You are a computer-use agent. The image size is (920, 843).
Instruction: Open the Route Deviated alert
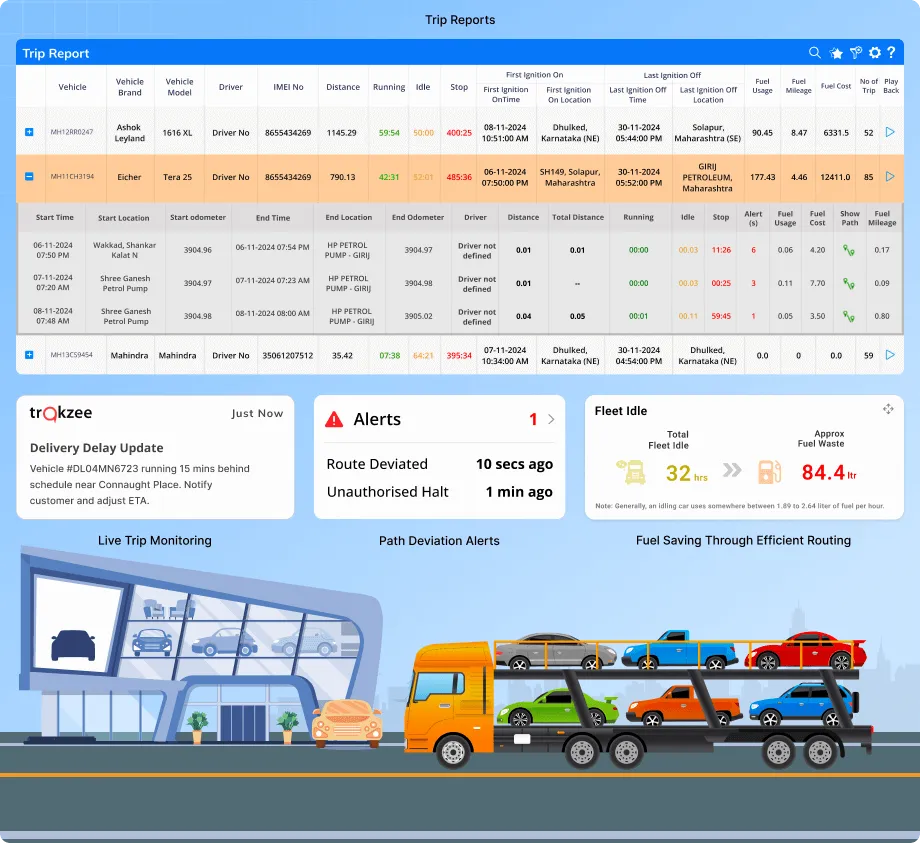point(439,464)
